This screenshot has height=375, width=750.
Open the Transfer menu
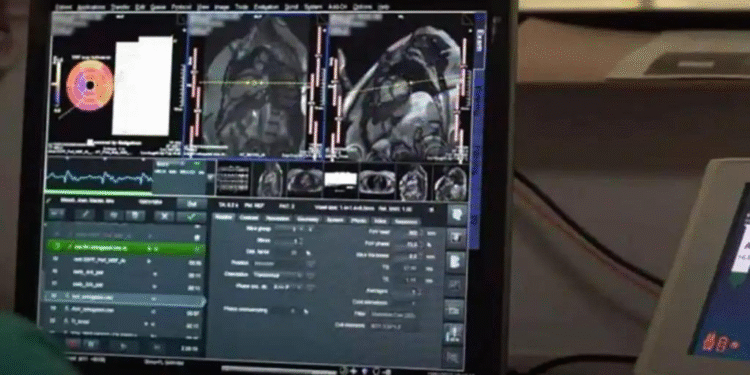120,7
